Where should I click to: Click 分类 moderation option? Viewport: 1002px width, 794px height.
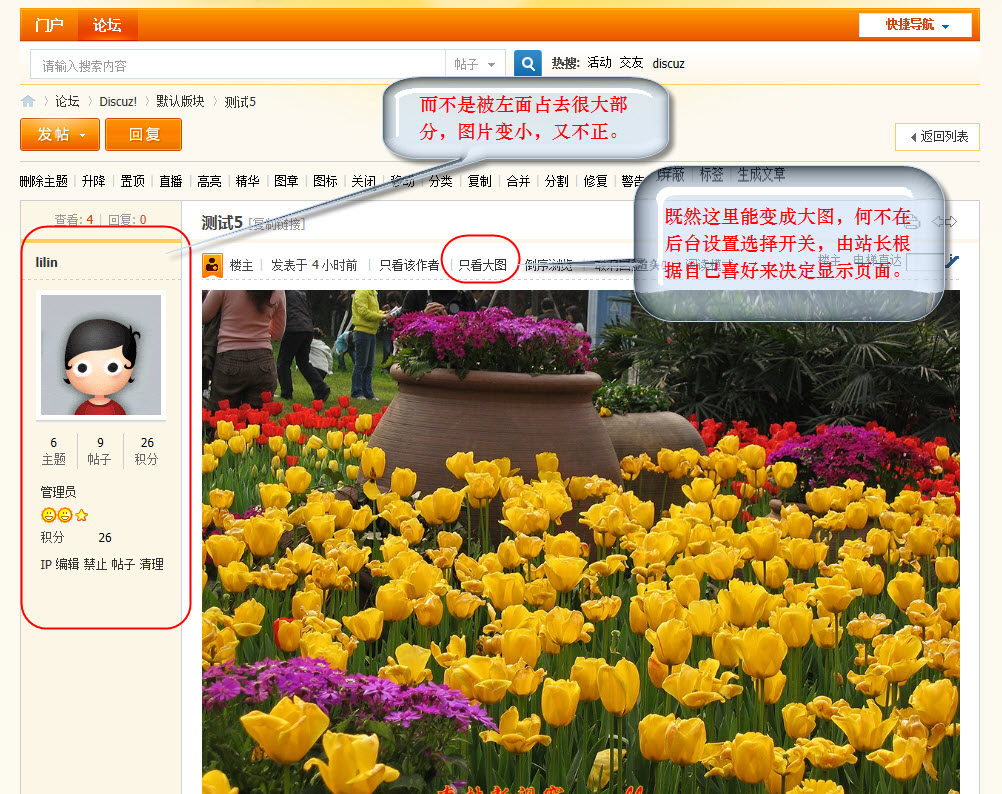440,181
